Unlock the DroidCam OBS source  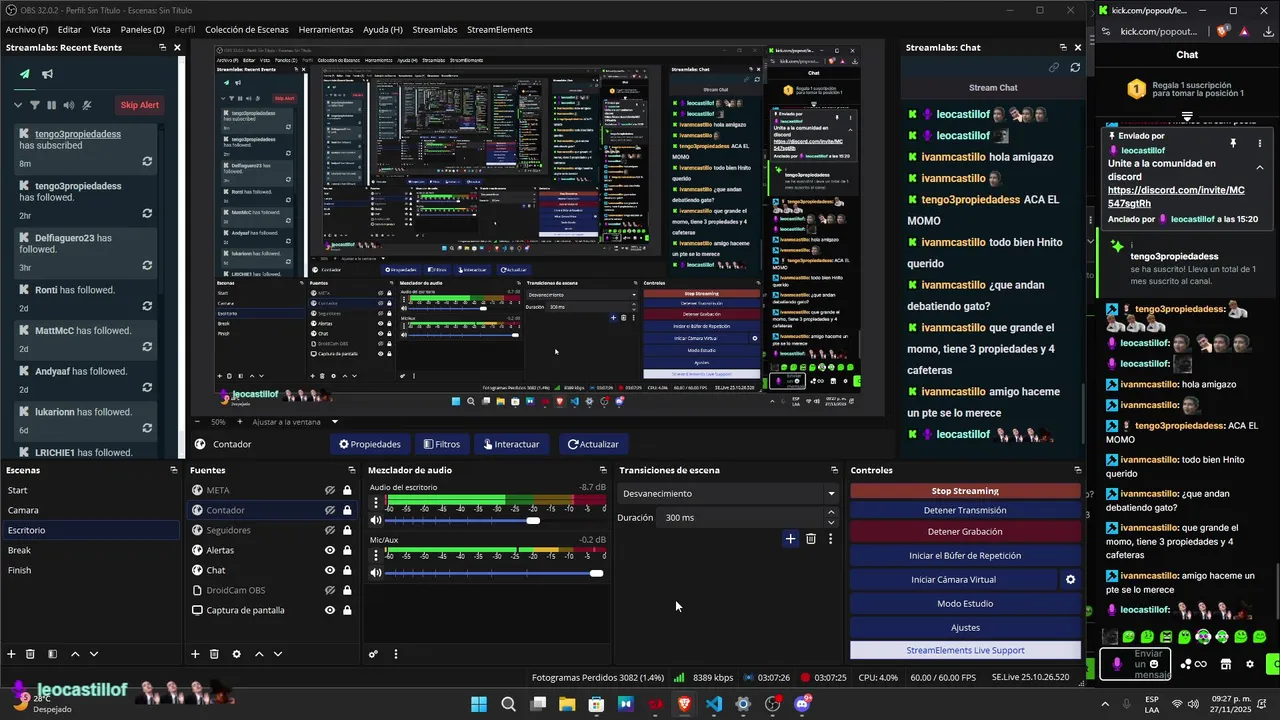pyautogui.click(x=347, y=590)
